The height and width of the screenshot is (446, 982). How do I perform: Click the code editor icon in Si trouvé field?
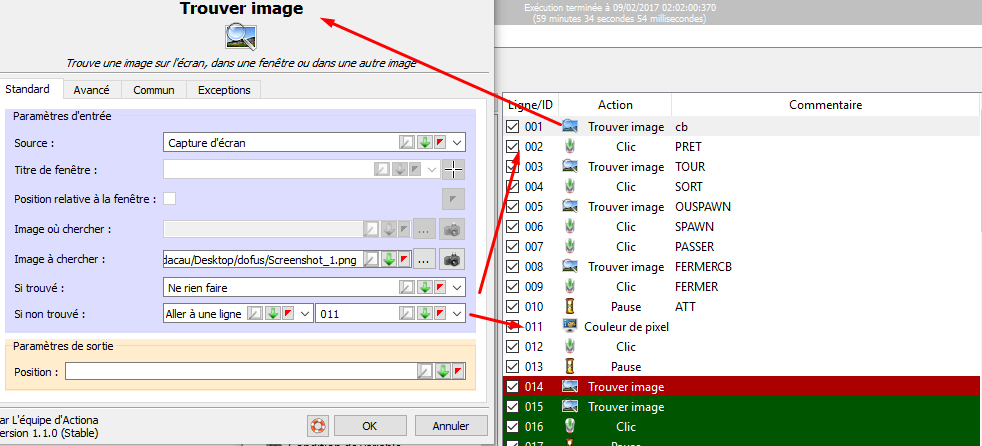tap(407, 287)
